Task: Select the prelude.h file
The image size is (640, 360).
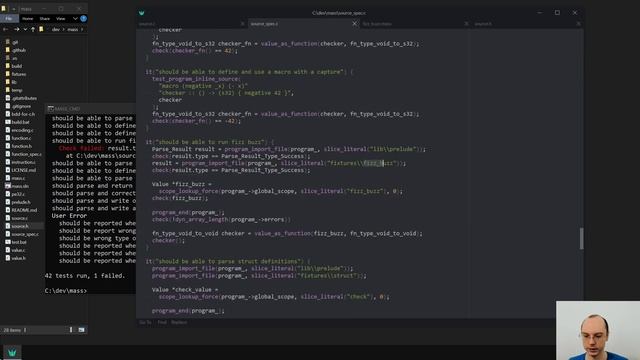Action: pos(21,202)
